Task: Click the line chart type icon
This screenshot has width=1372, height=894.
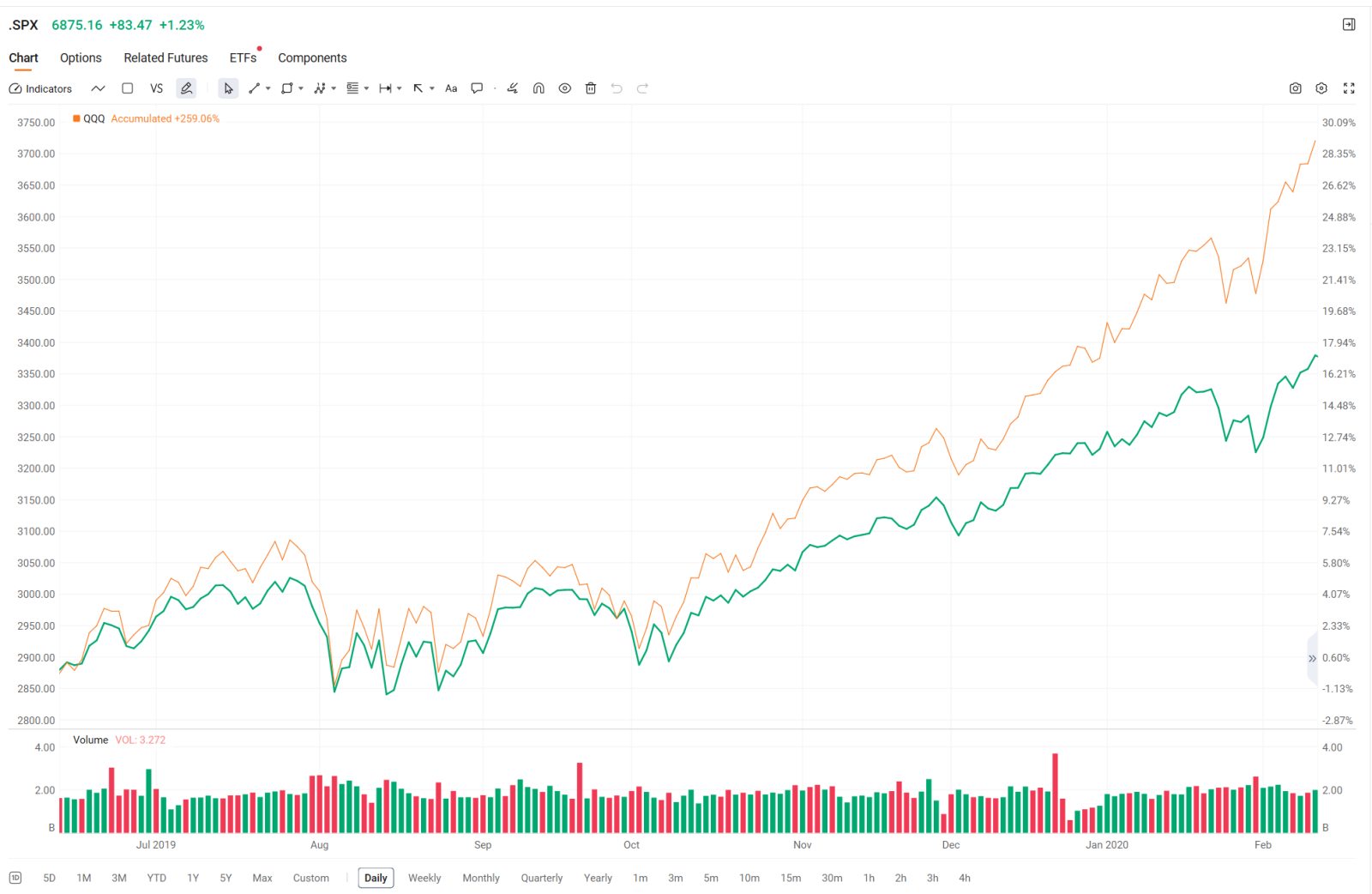Action: coord(99,88)
